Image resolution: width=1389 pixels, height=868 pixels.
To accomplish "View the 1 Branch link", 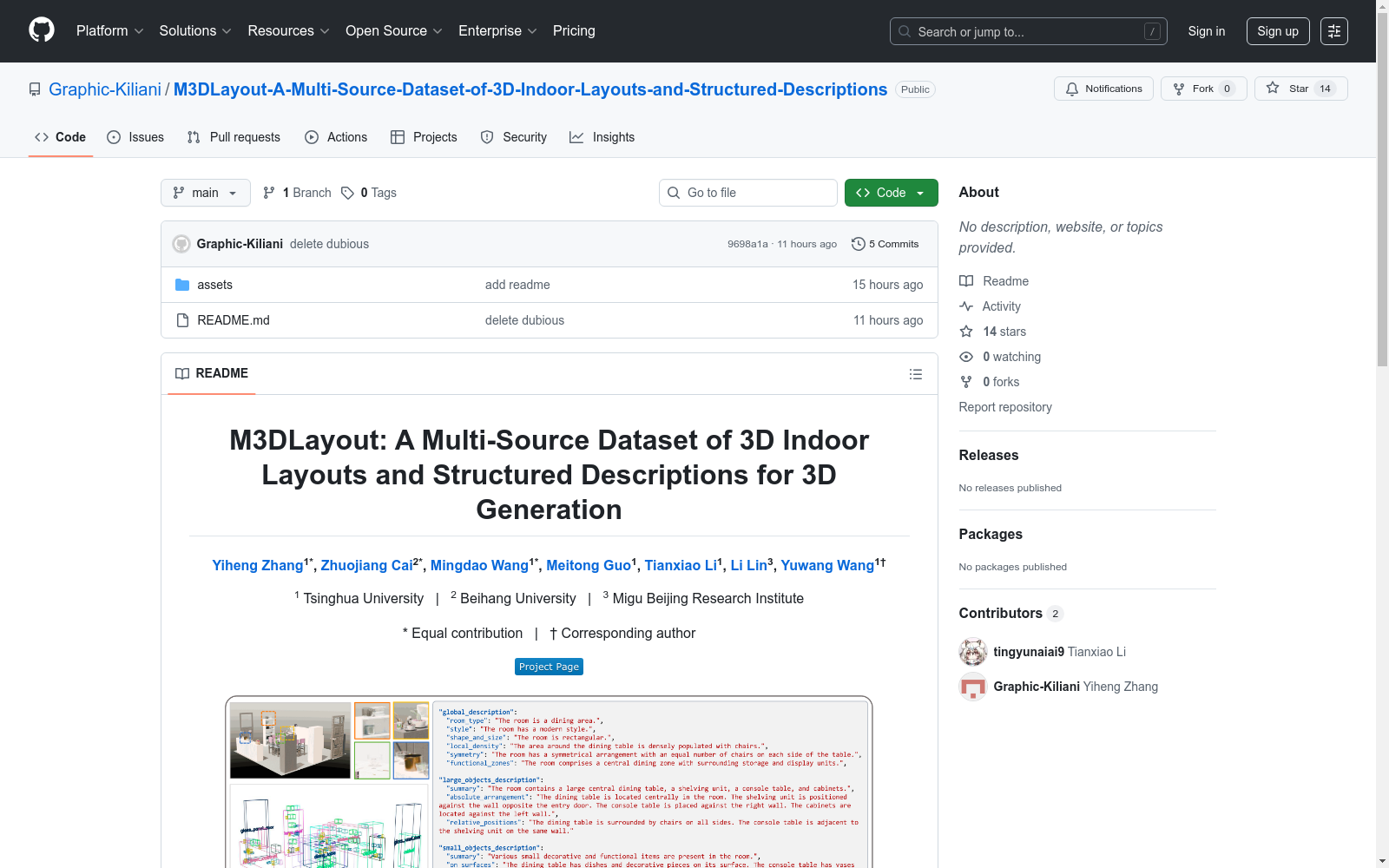I will click(x=297, y=193).
